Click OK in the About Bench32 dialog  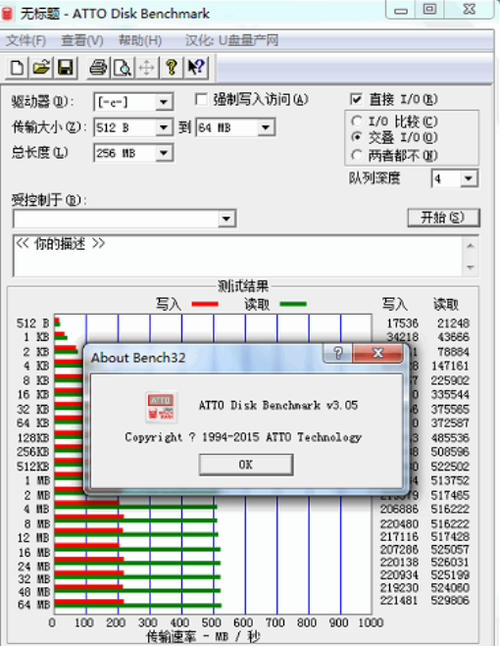tap(246, 465)
